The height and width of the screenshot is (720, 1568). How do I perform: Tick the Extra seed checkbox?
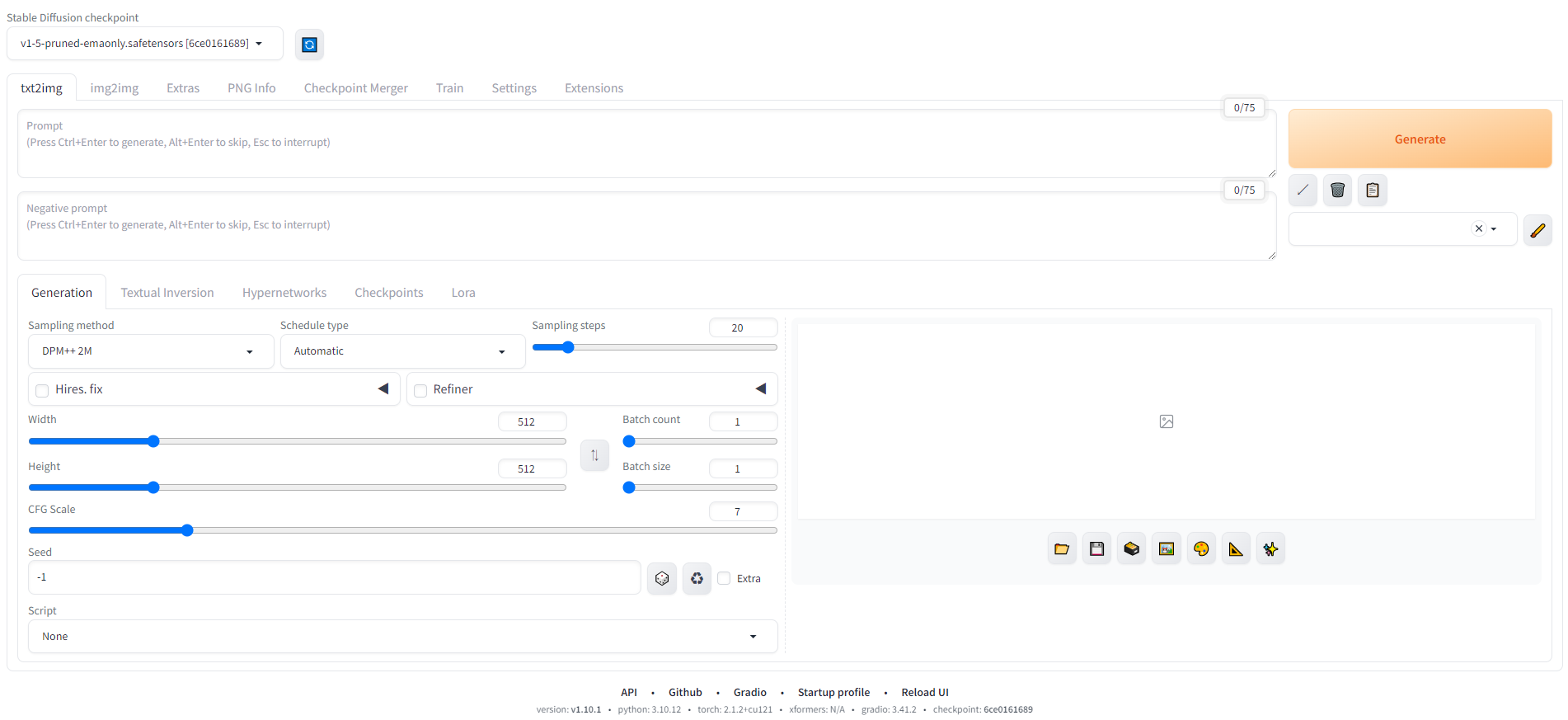[724, 578]
